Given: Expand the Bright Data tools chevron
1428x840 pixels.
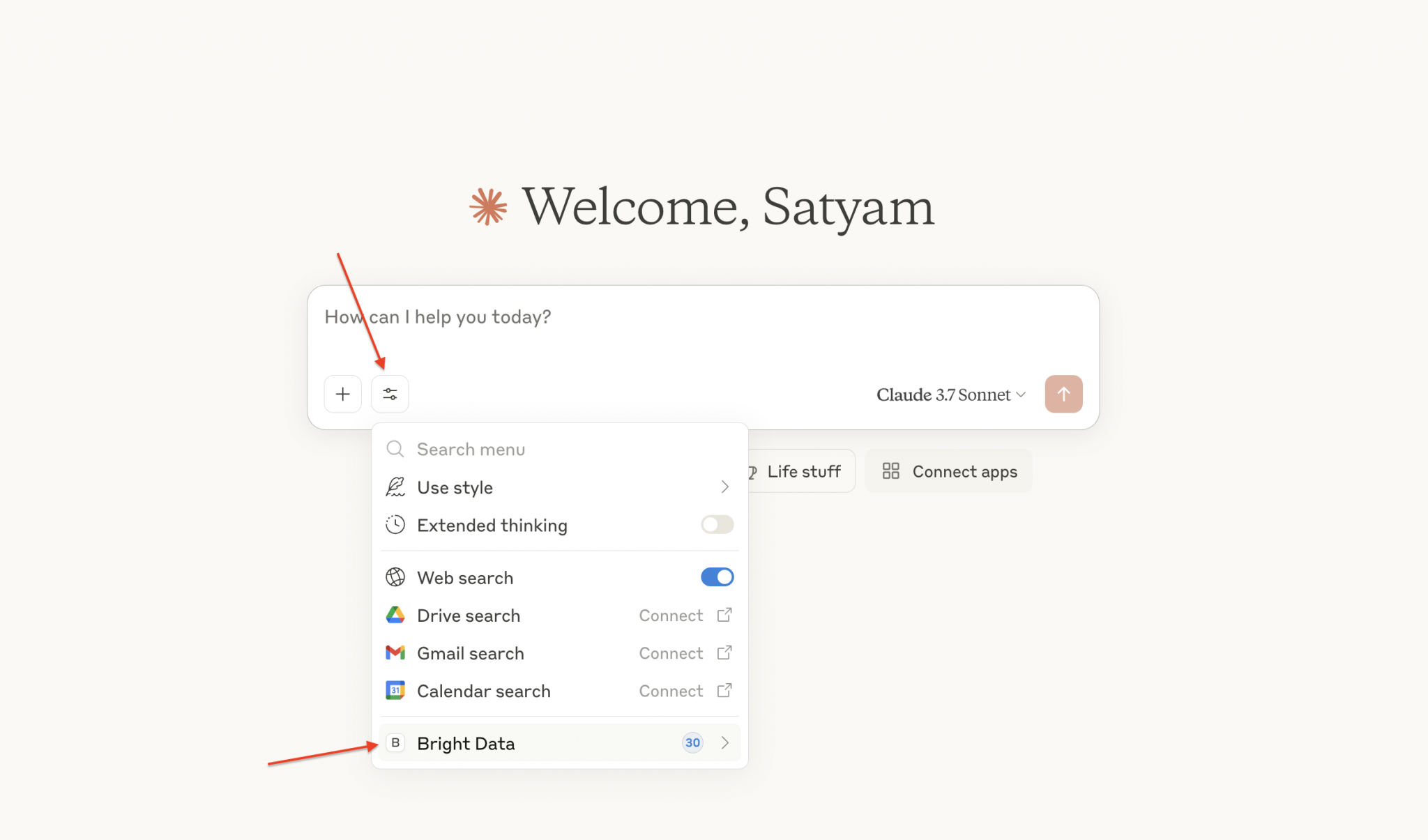Looking at the screenshot, I should (724, 742).
